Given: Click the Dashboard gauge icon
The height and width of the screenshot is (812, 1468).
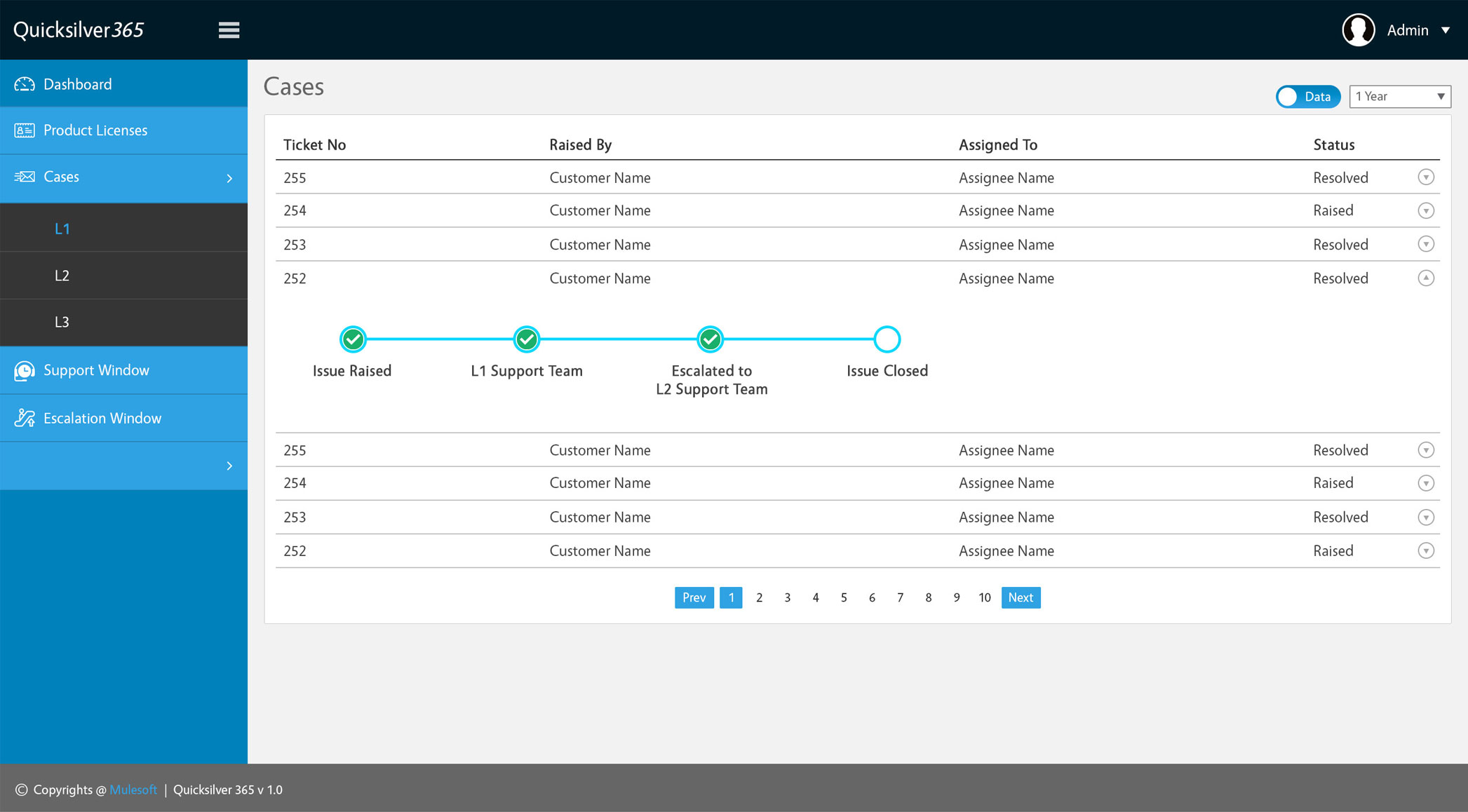Looking at the screenshot, I should coord(25,84).
